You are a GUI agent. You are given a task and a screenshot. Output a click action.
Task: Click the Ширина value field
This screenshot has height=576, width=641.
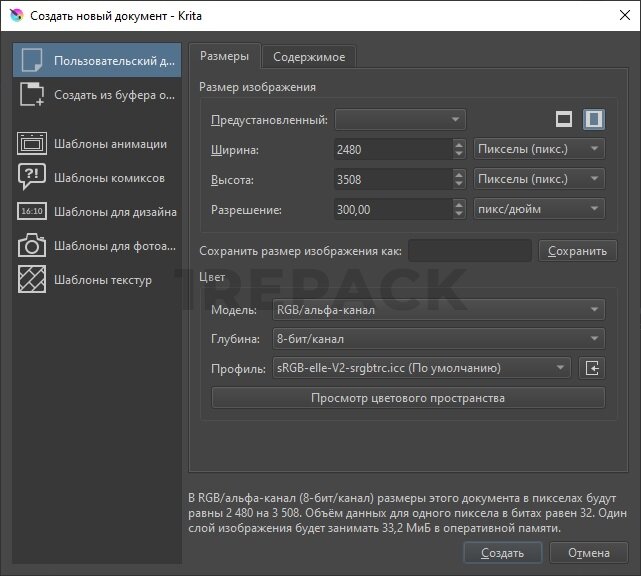tap(392, 149)
